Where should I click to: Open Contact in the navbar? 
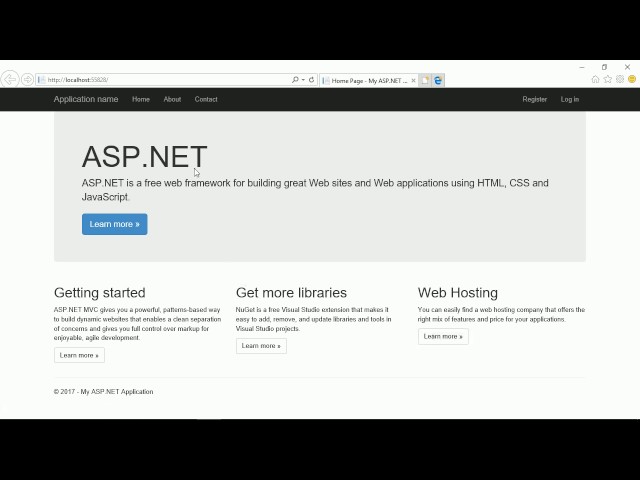206,99
